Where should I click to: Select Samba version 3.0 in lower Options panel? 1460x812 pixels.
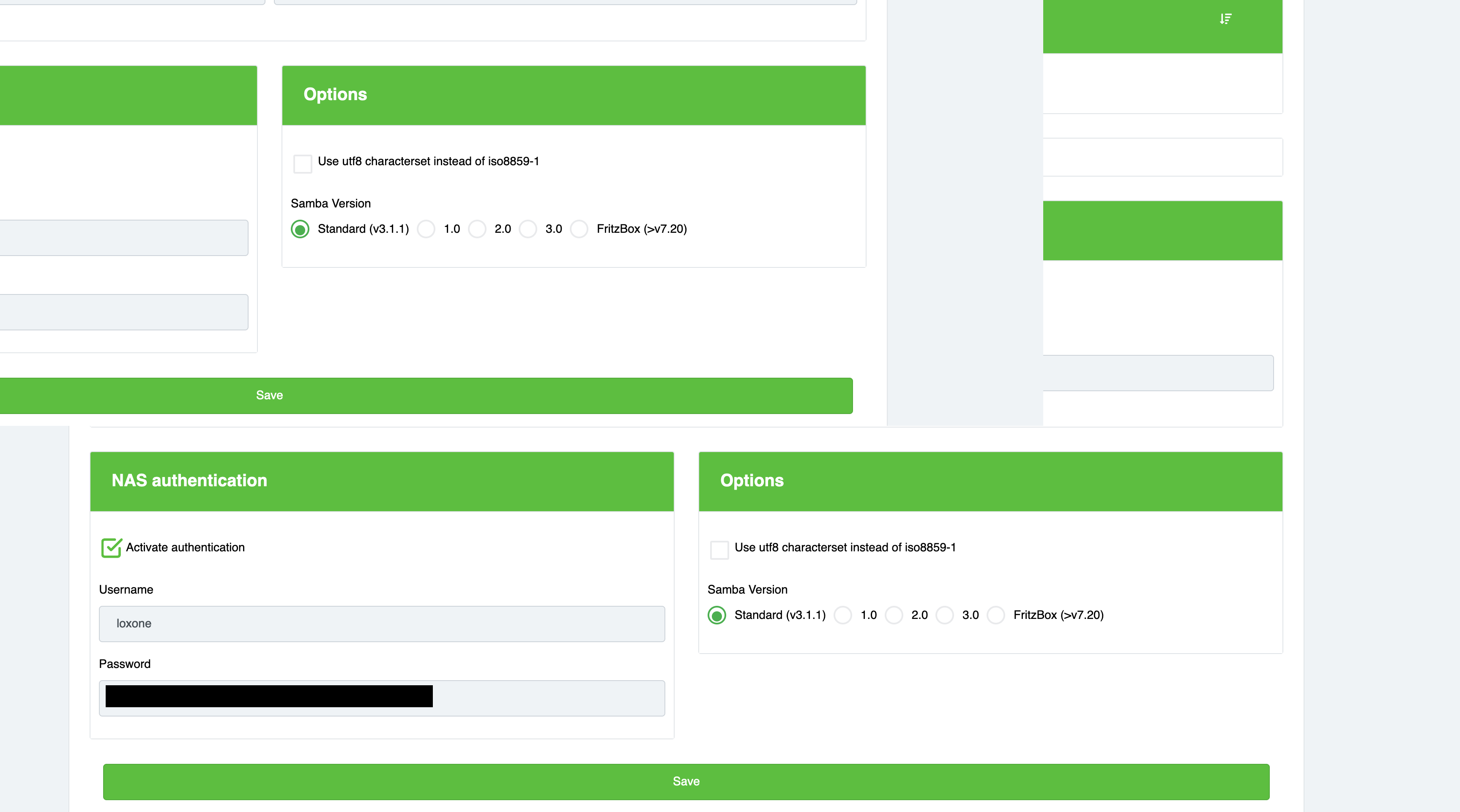click(945, 616)
